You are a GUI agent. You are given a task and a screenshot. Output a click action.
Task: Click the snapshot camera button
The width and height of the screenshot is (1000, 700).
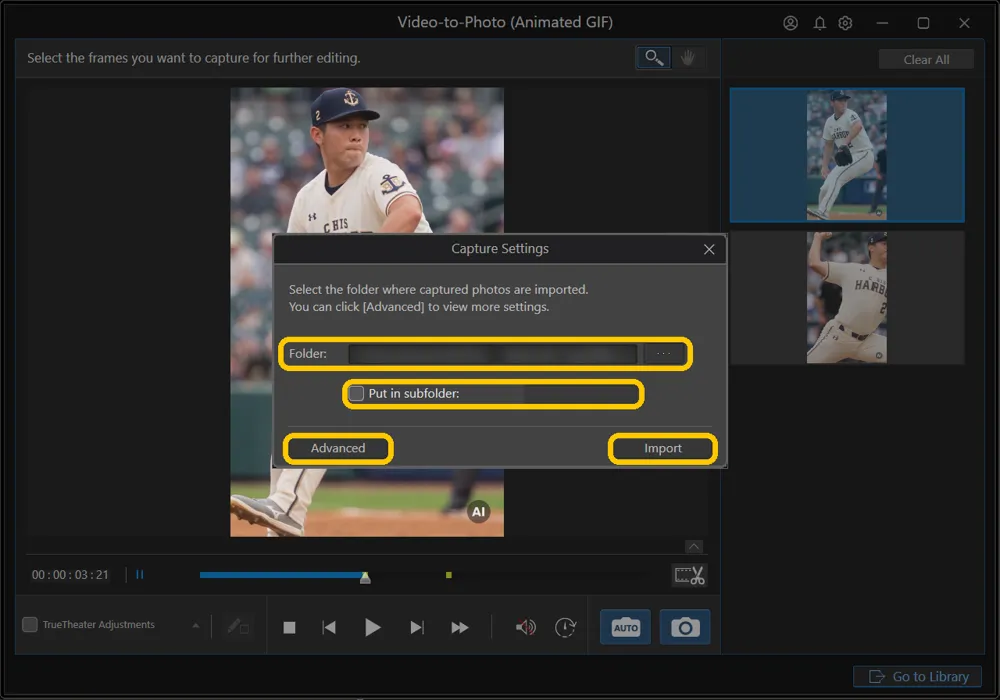(685, 627)
